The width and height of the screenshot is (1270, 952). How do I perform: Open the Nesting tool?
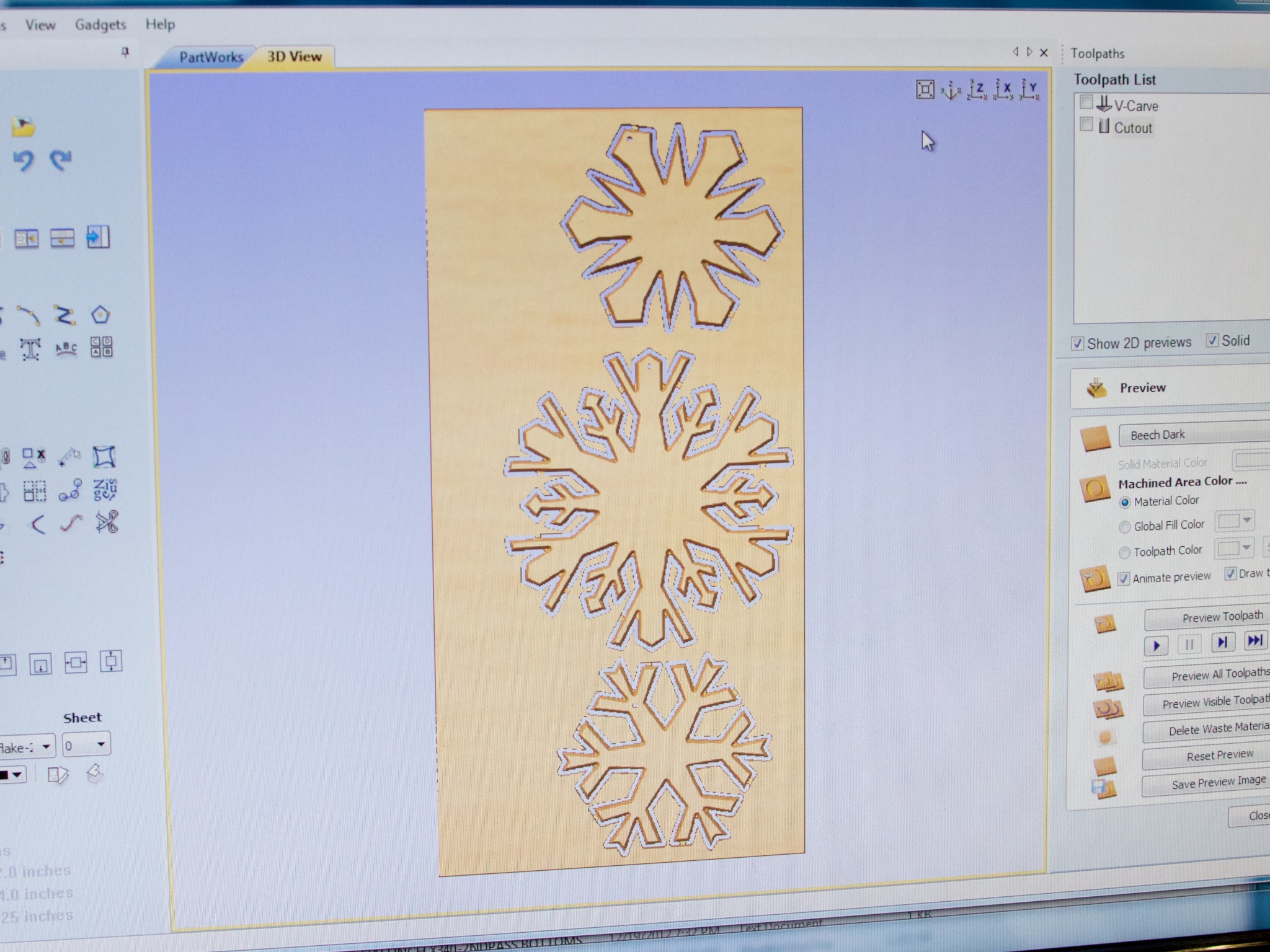(x=34, y=490)
